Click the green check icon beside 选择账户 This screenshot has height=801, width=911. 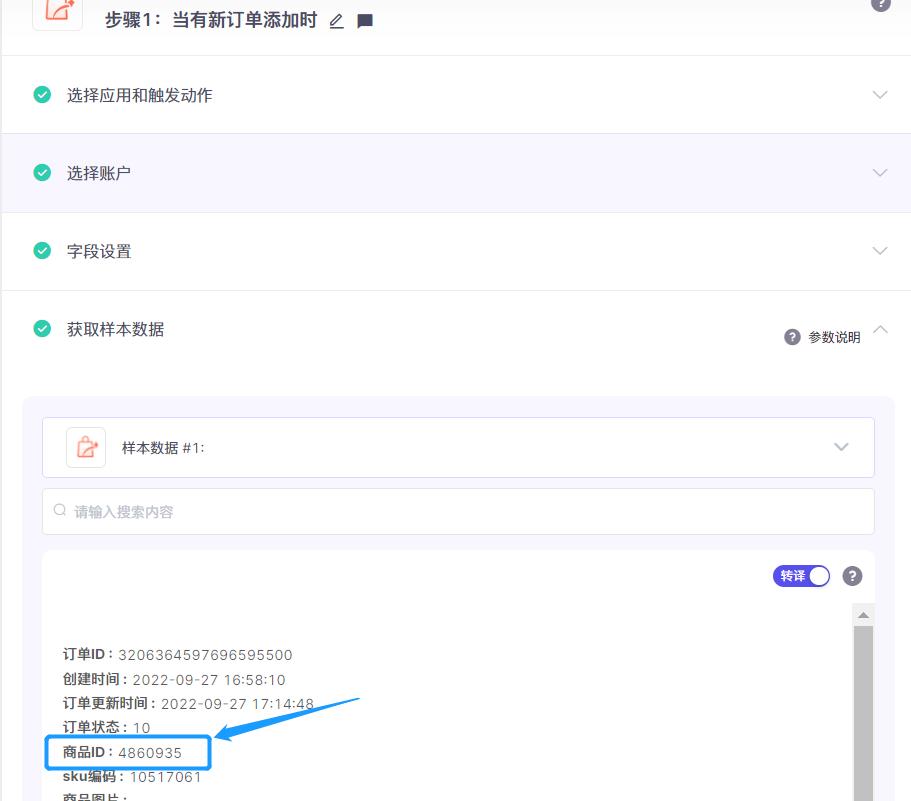click(x=42, y=173)
